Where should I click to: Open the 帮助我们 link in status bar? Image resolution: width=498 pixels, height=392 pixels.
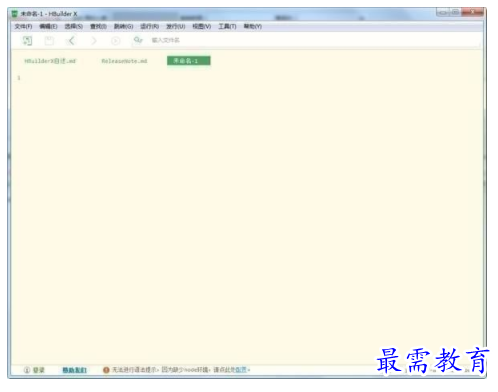pyautogui.click(x=74, y=370)
